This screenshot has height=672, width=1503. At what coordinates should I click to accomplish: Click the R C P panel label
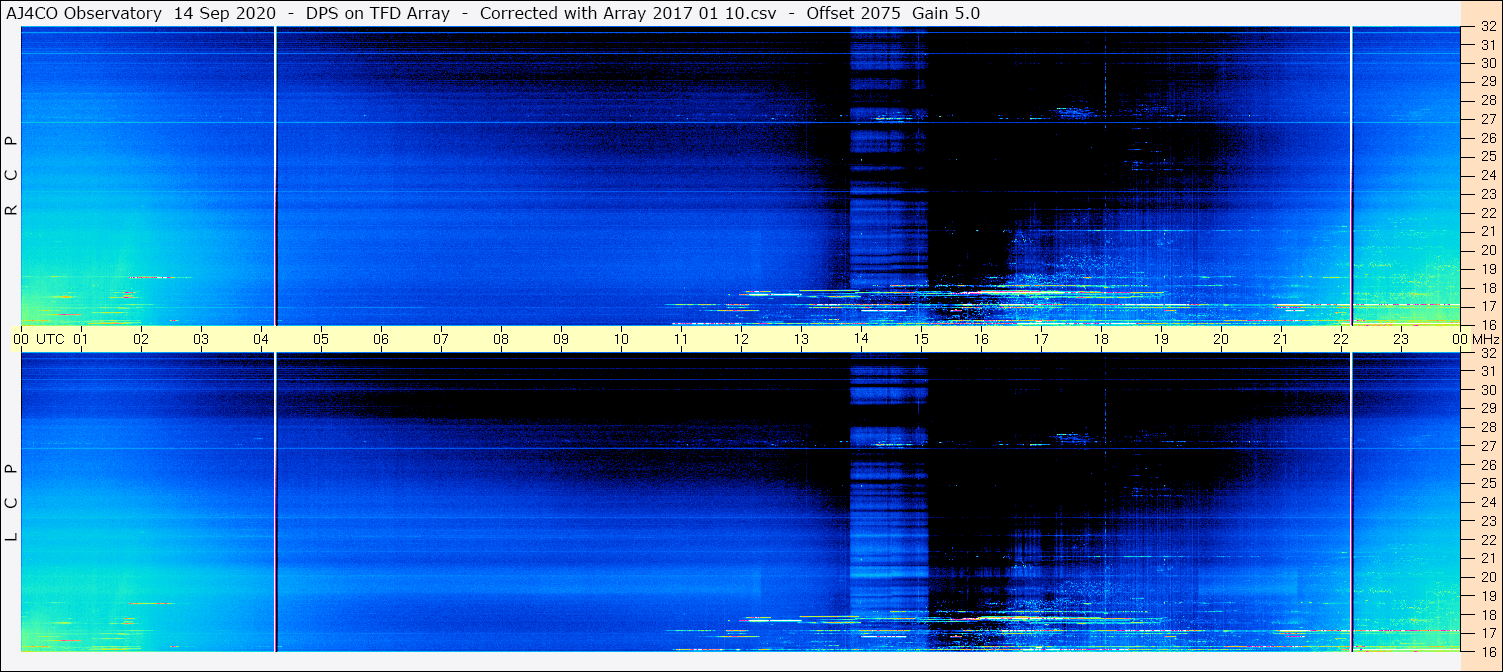click(12, 176)
